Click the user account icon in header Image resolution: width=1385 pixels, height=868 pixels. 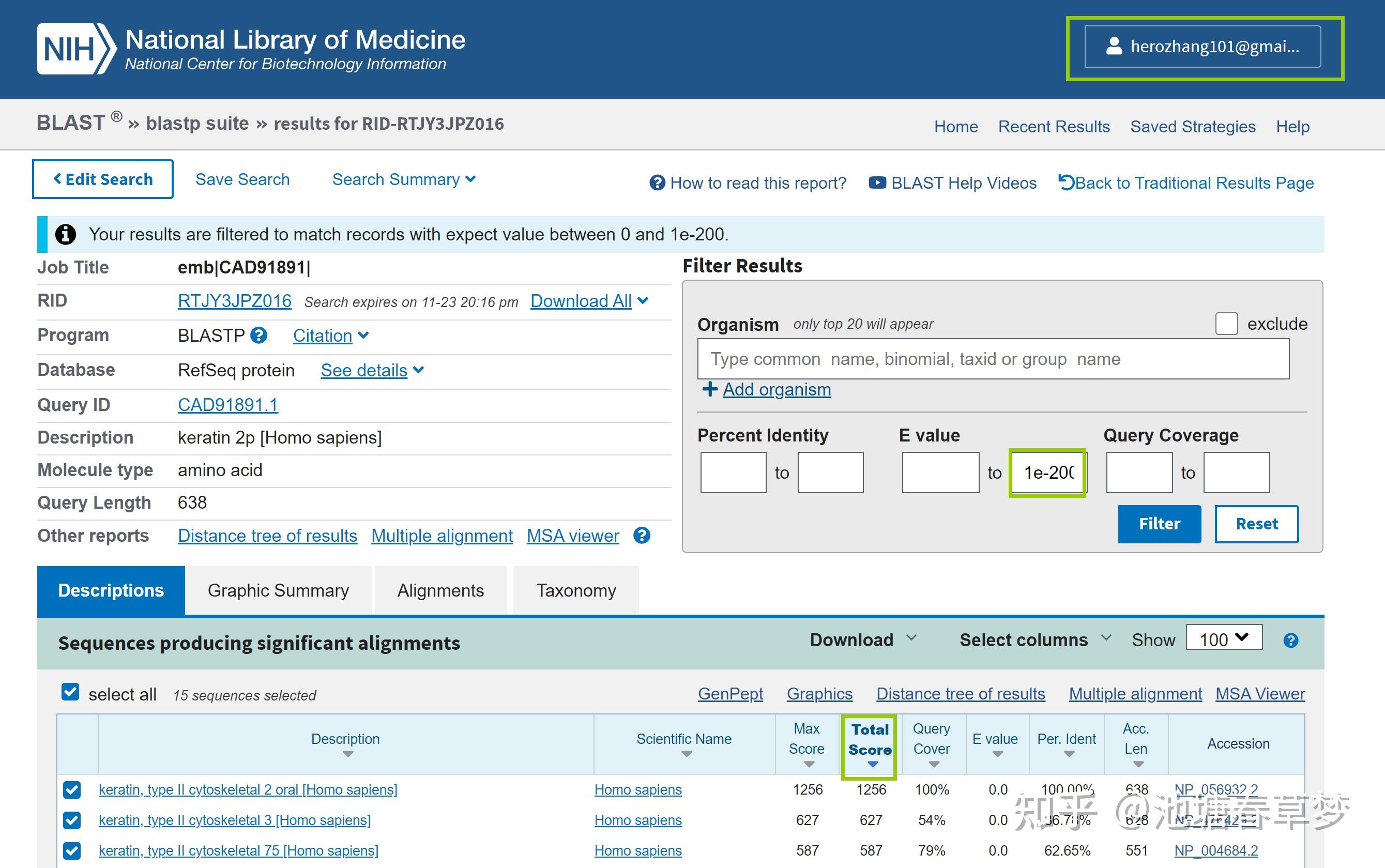click(x=1114, y=47)
